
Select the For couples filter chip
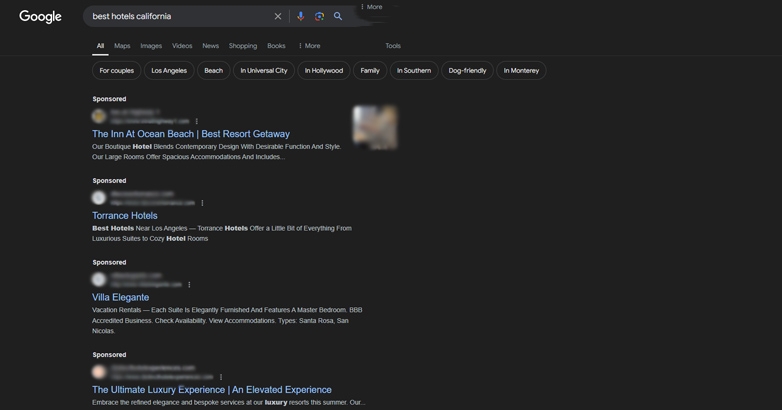click(116, 71)
